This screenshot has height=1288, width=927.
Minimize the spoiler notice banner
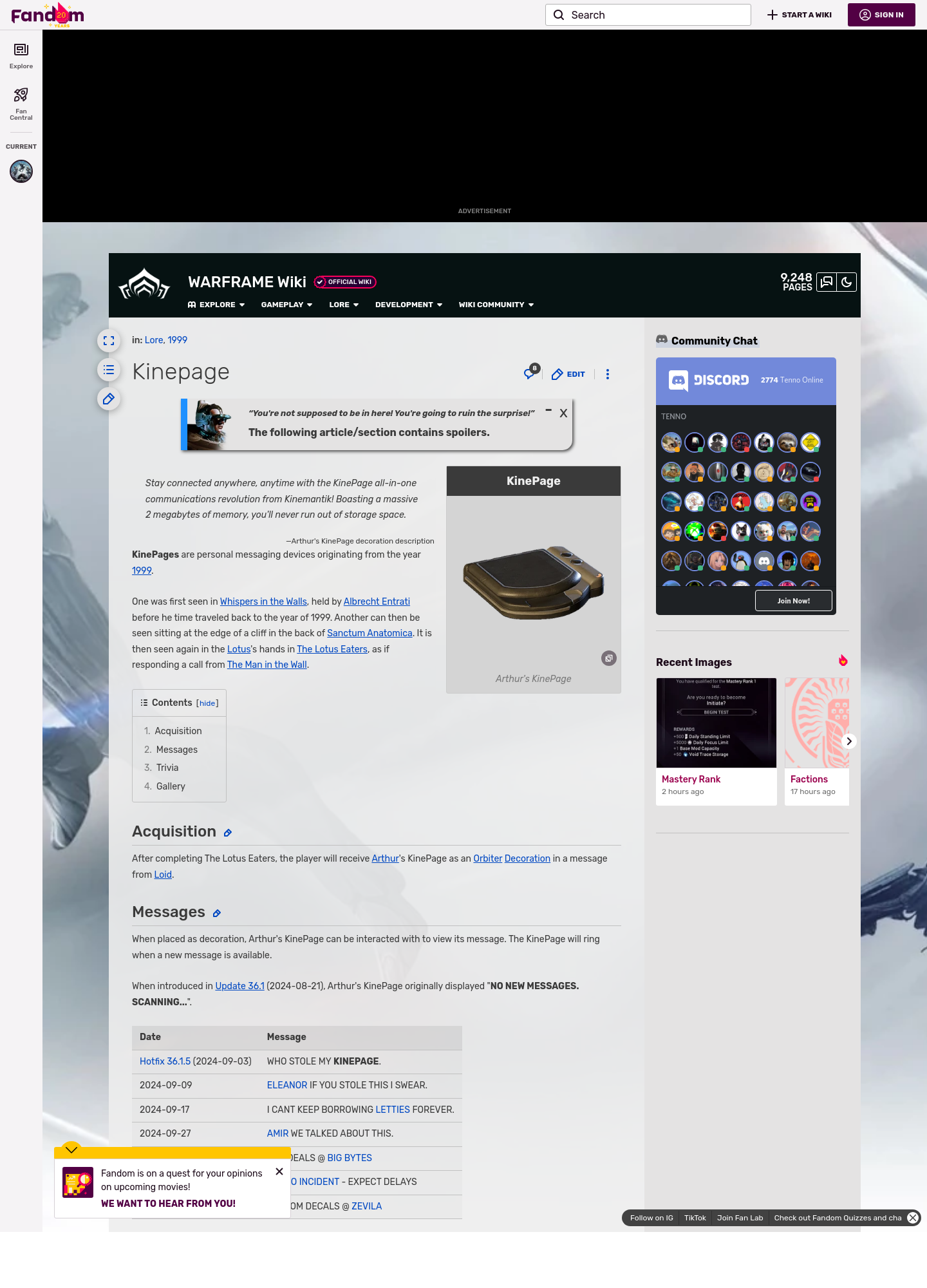pos(548,410)
